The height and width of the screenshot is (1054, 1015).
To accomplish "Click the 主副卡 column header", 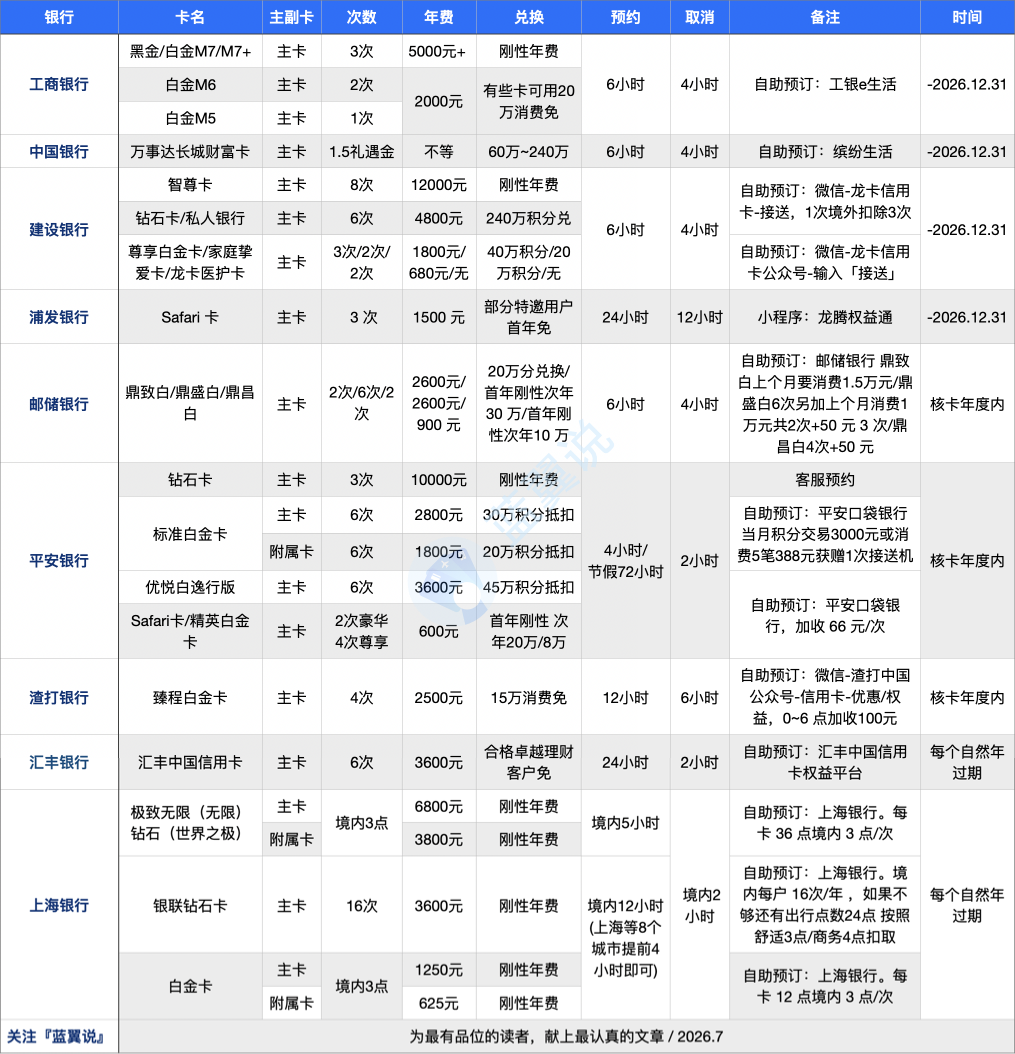I will point(292,17).
